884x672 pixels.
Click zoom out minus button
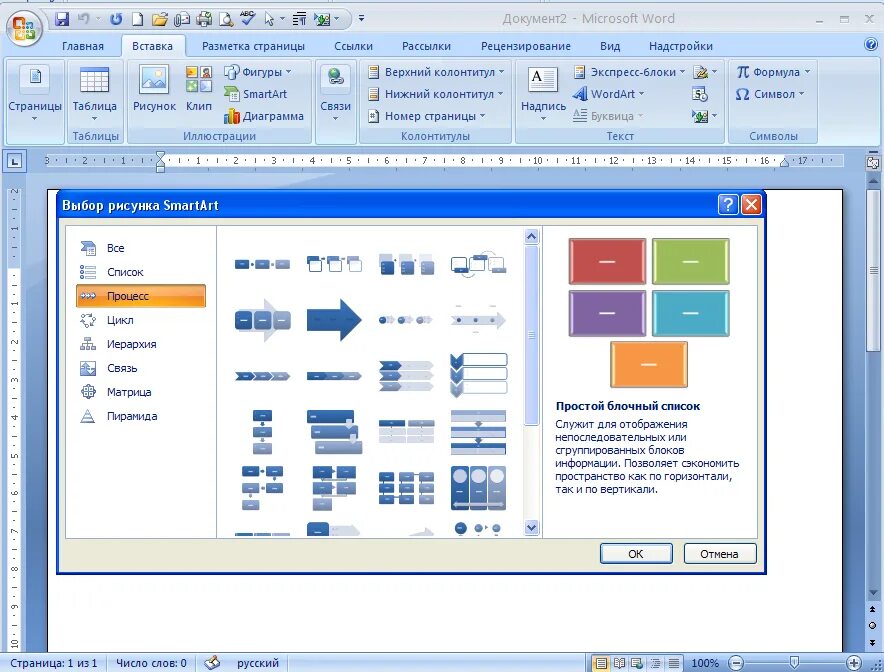(x=736, y=663)
